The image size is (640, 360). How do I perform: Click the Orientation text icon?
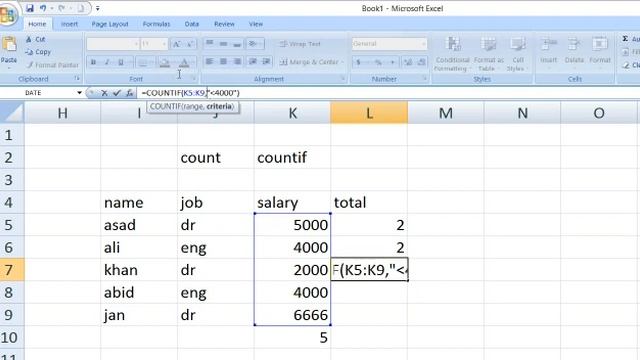(253, 43)
